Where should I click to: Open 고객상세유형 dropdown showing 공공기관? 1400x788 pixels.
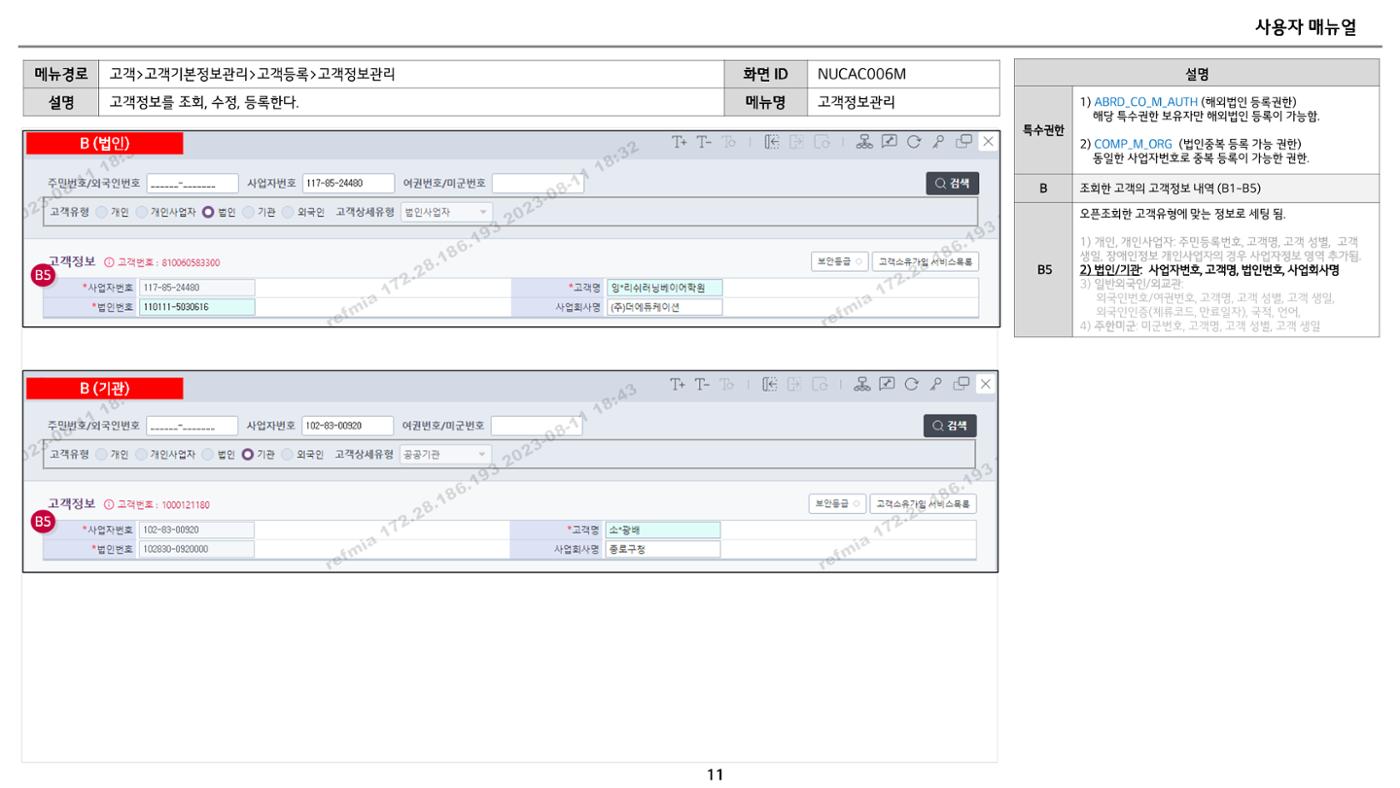coord(445,454)
